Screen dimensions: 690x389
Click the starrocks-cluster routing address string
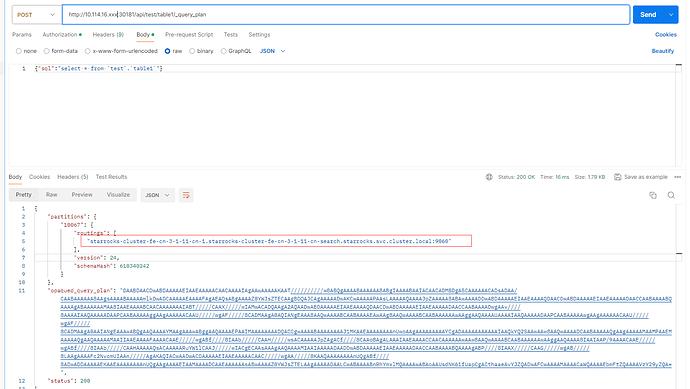pos(269,241)
